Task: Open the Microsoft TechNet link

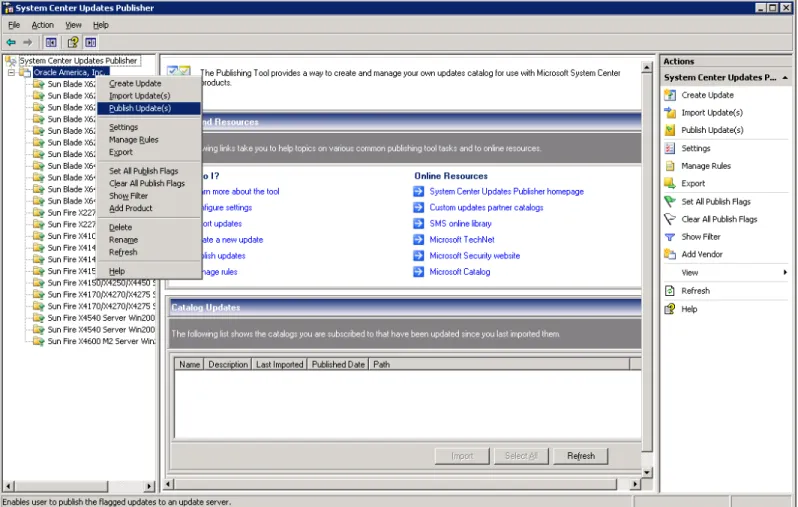Action: [x=462, y=240]
